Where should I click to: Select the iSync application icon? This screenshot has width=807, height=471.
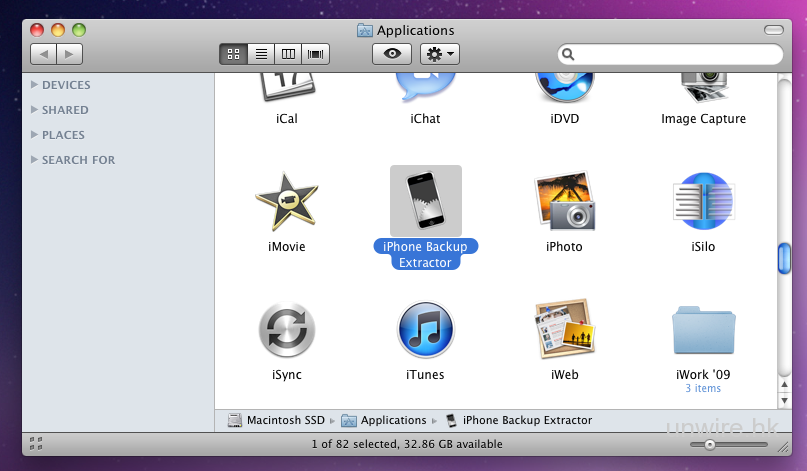pyautogui.click(x=286, y=331)
